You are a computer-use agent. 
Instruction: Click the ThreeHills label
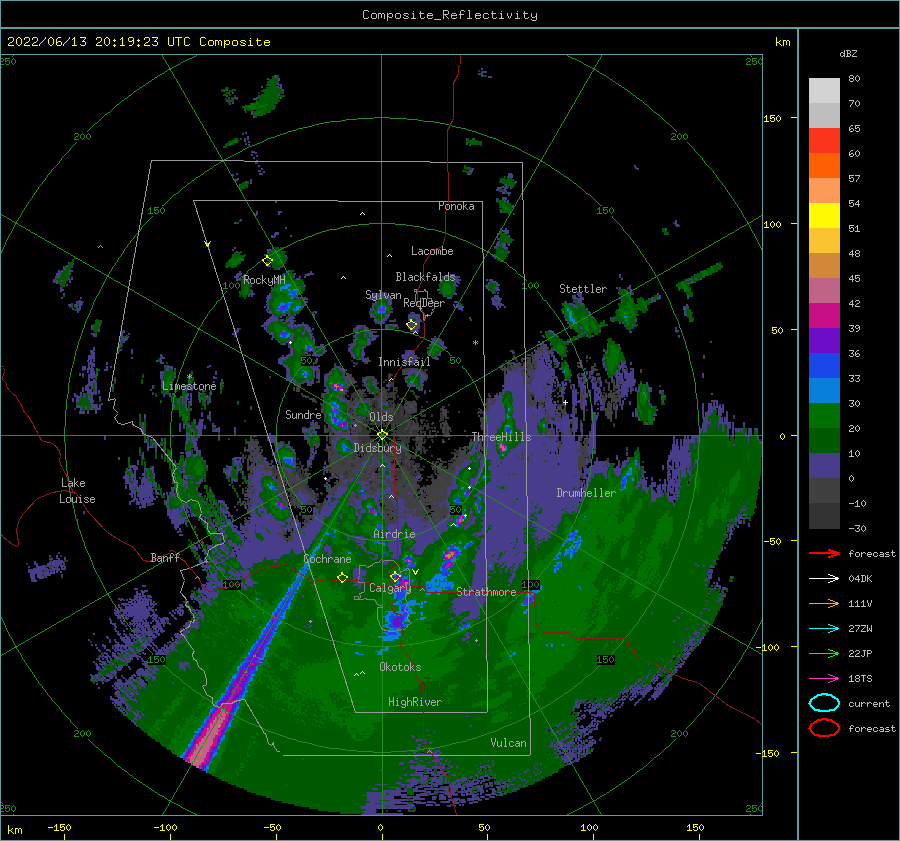[x=501, y=437]
